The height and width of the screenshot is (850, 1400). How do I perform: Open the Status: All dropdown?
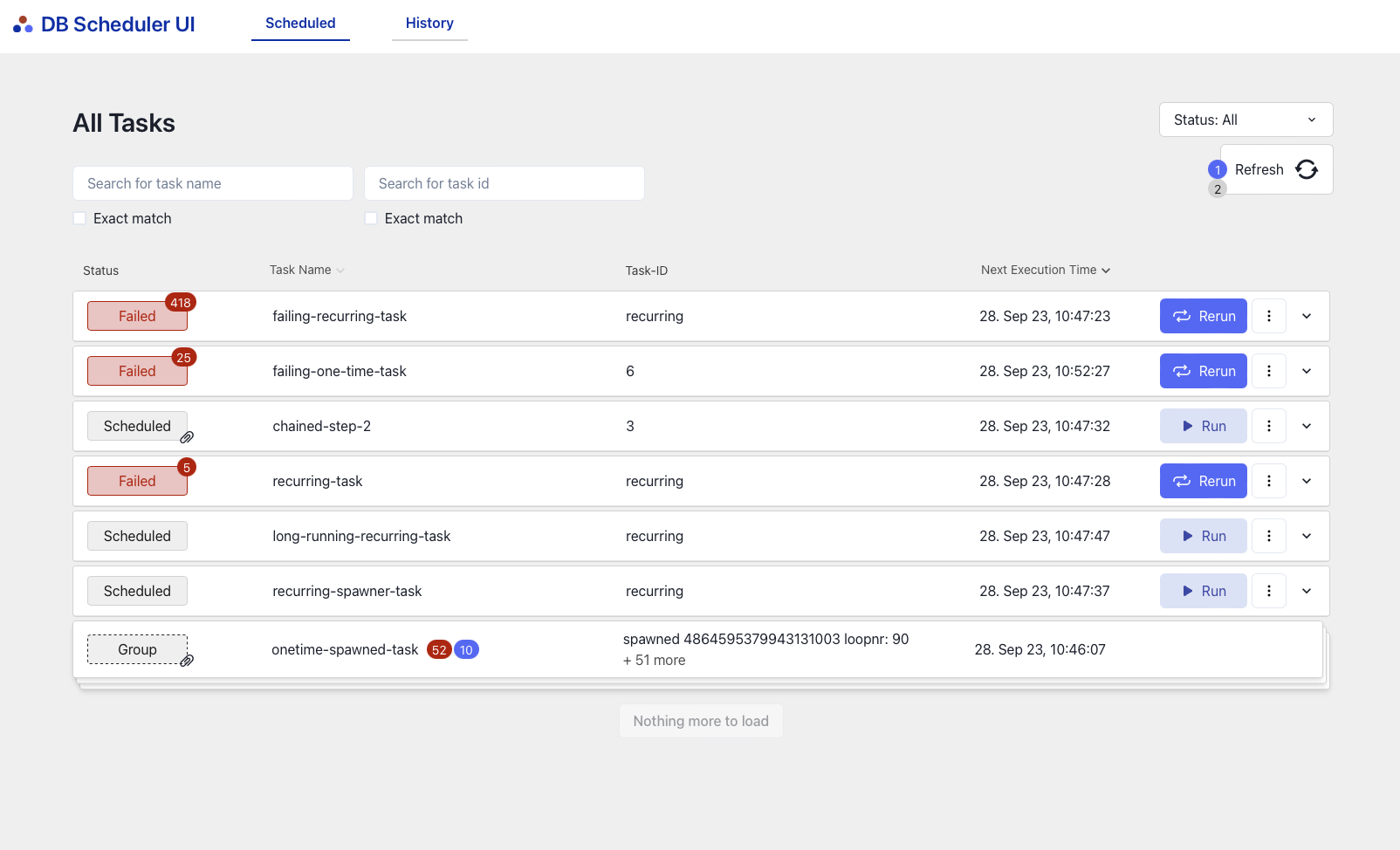pyautogui.click(x=1246, y=120)
